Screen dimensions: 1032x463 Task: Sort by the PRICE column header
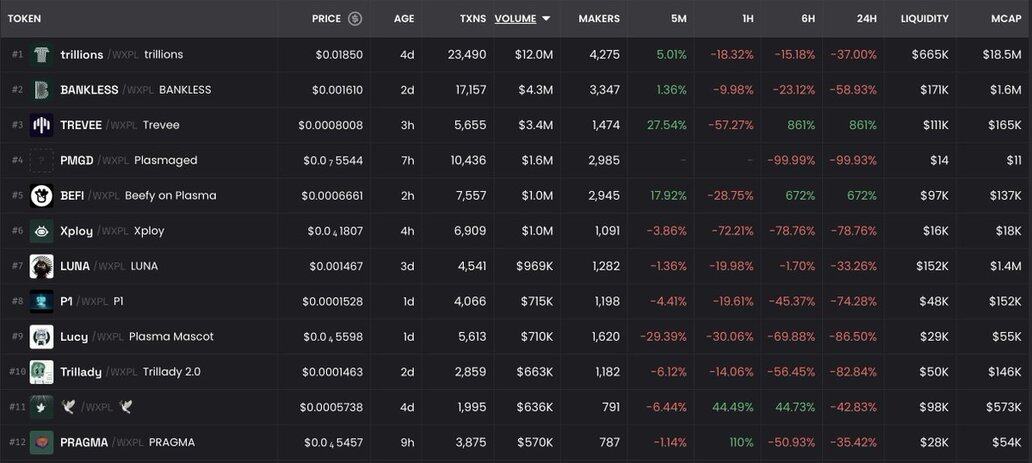tap(326, 18)
